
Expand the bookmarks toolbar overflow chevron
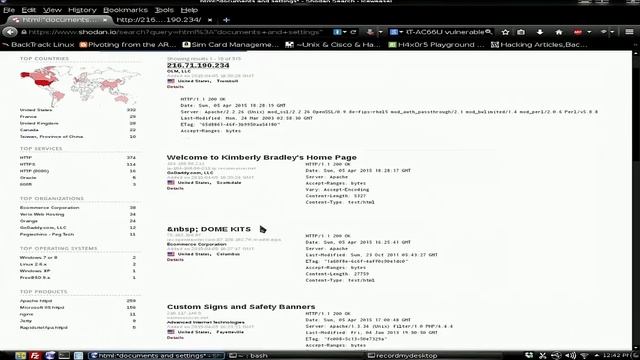635,44
